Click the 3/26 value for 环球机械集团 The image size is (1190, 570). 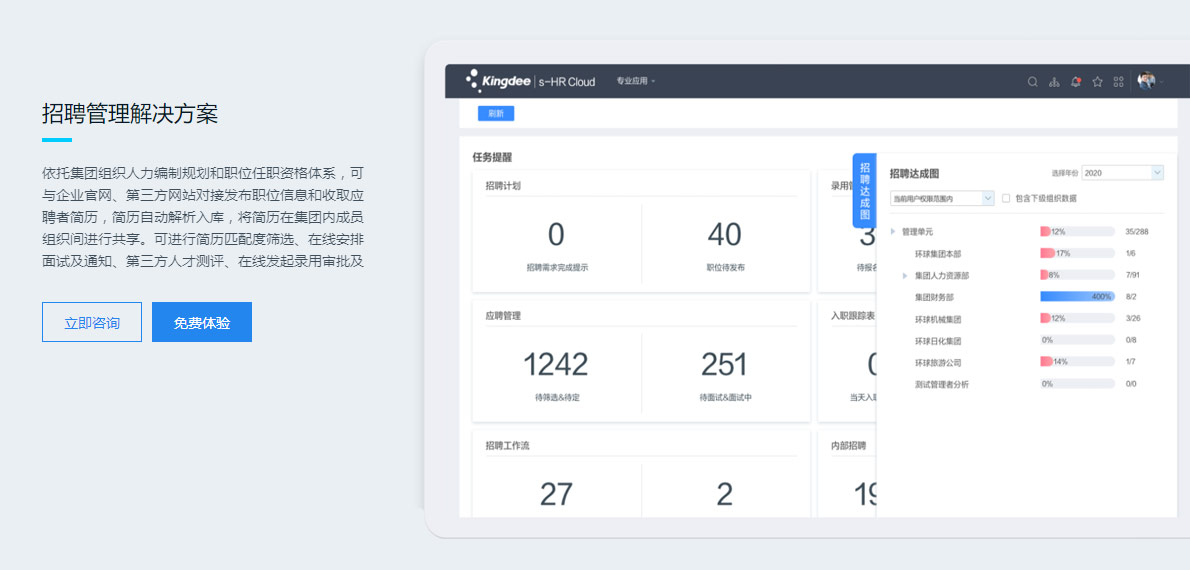[x=1133, y=319]
